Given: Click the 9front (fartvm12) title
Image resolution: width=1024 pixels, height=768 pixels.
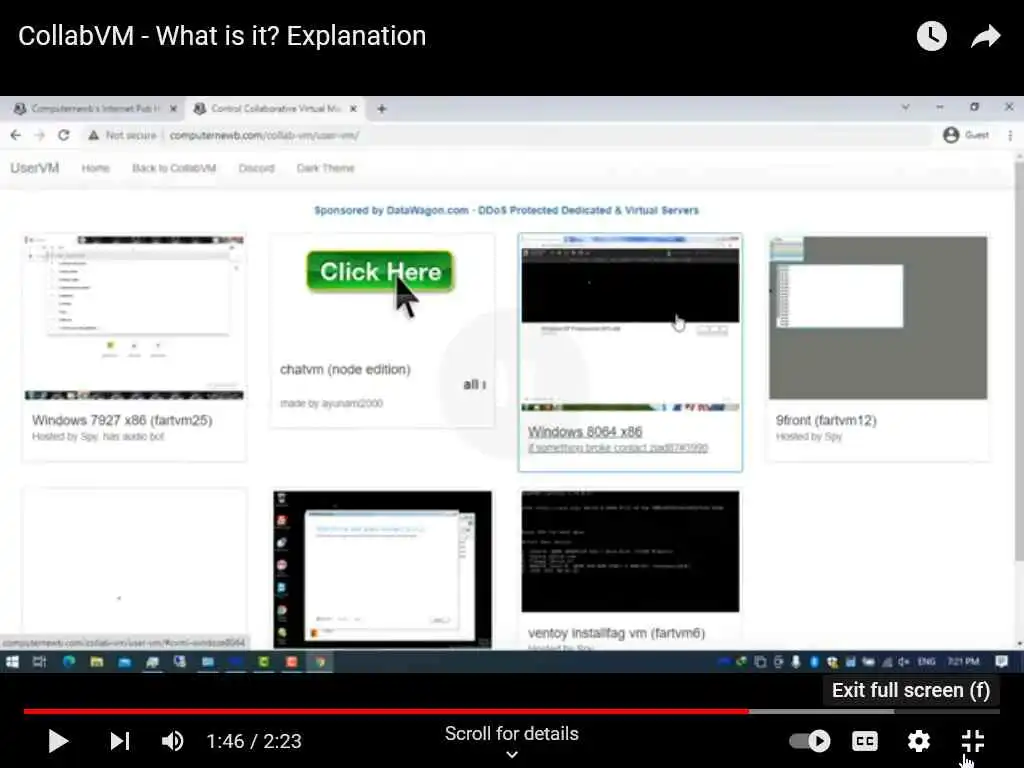Looking at the screenshot, I should [826, 421].
